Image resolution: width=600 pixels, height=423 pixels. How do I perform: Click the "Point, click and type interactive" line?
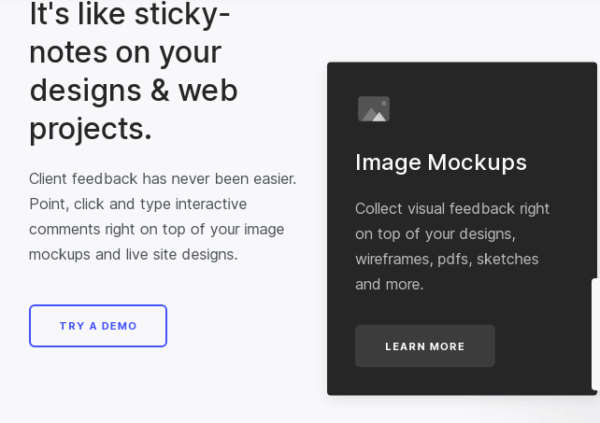[138, 204]
